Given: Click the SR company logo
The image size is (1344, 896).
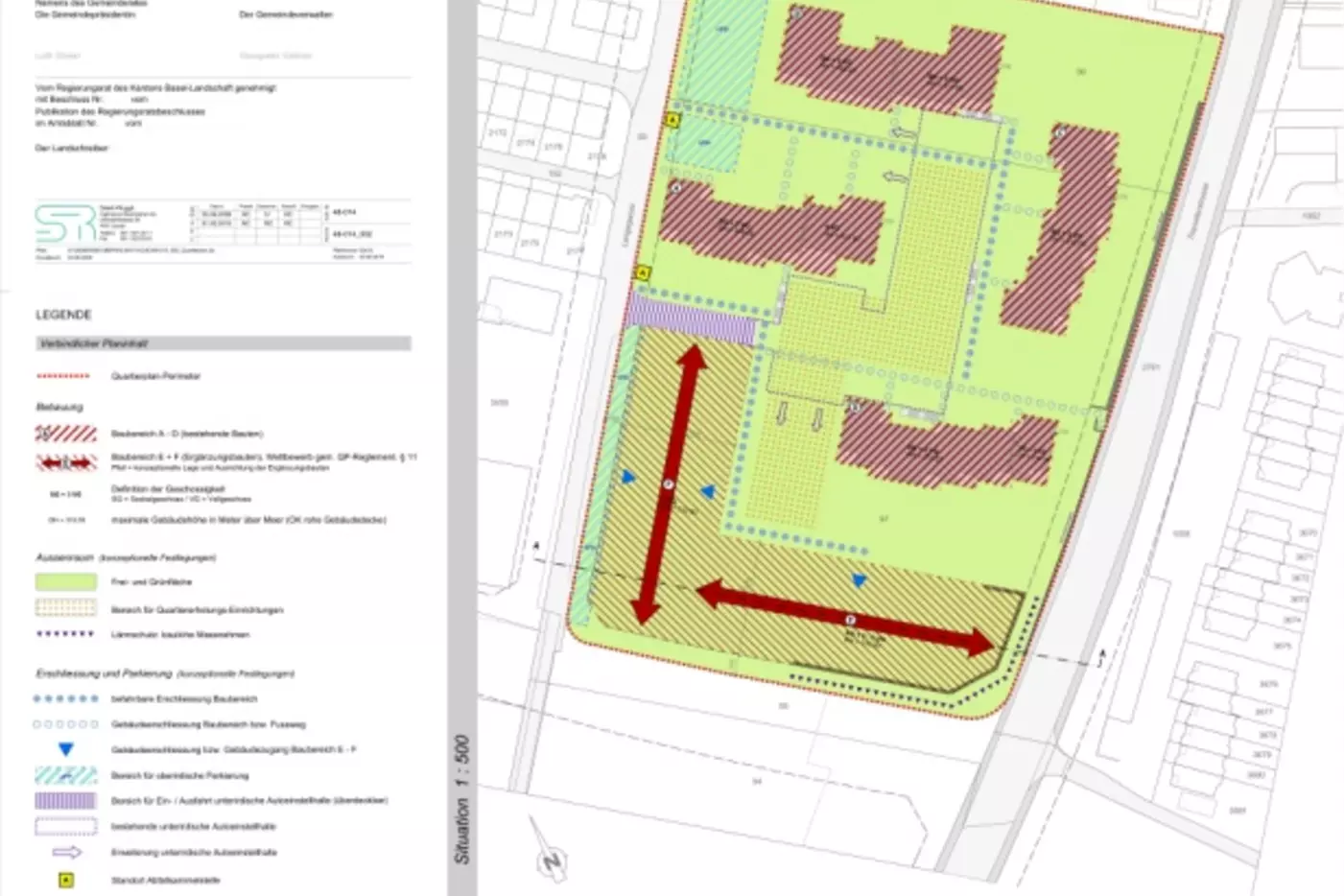Looking at the screenshot, I should coord(64,224).
